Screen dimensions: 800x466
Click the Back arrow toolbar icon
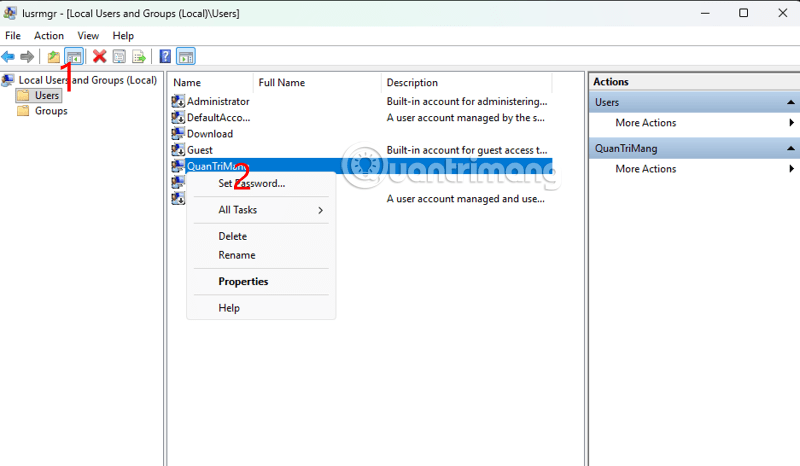tap(8, 57)
